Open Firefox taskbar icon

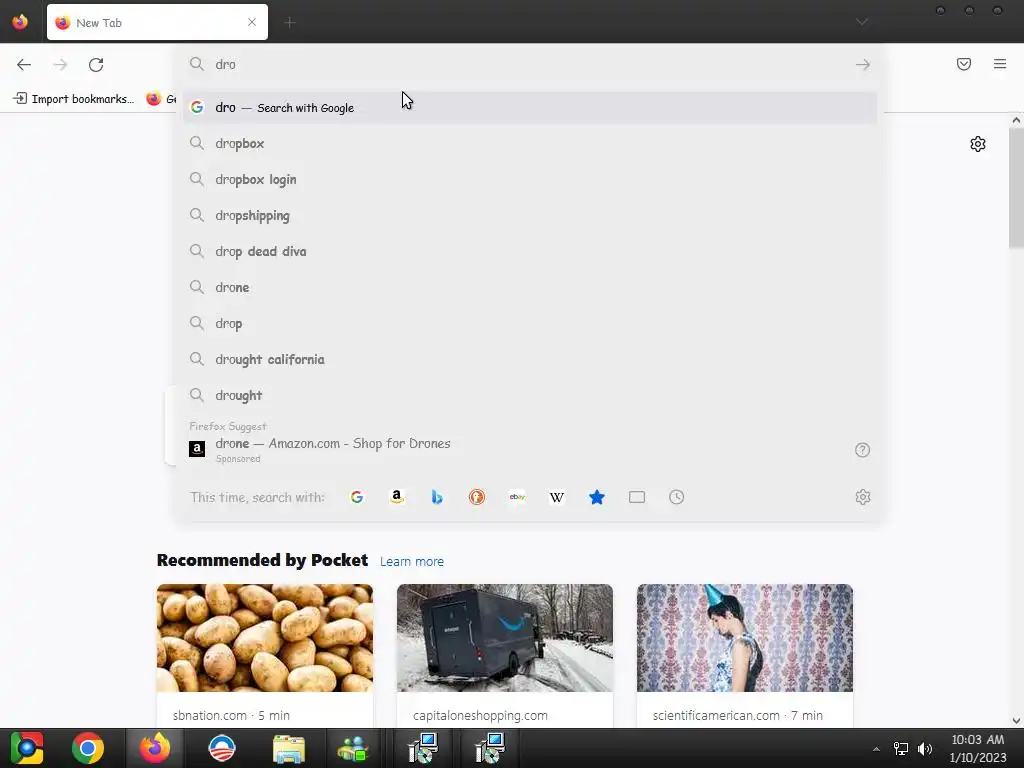[x=155, y=748]
